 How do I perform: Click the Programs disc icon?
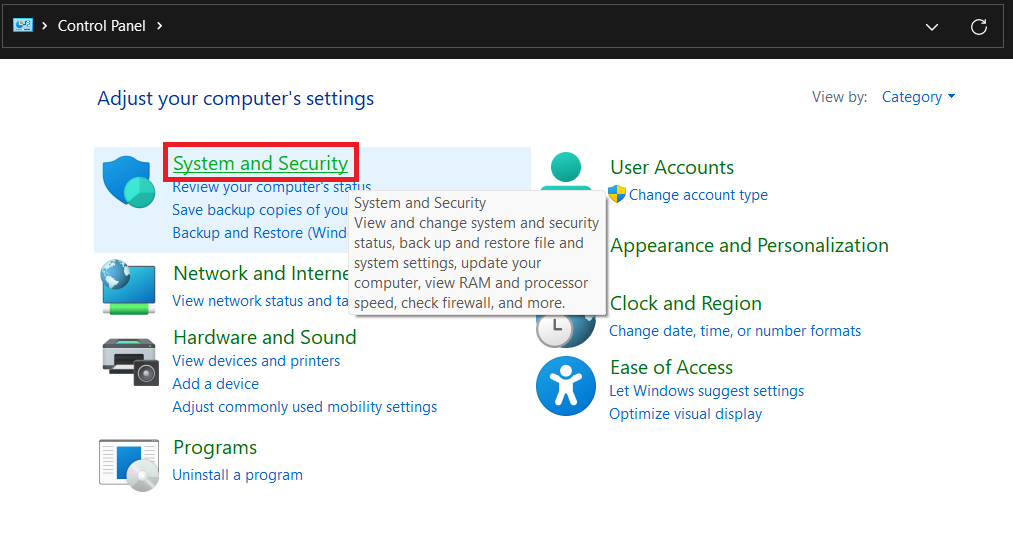(x=129, y=465)
